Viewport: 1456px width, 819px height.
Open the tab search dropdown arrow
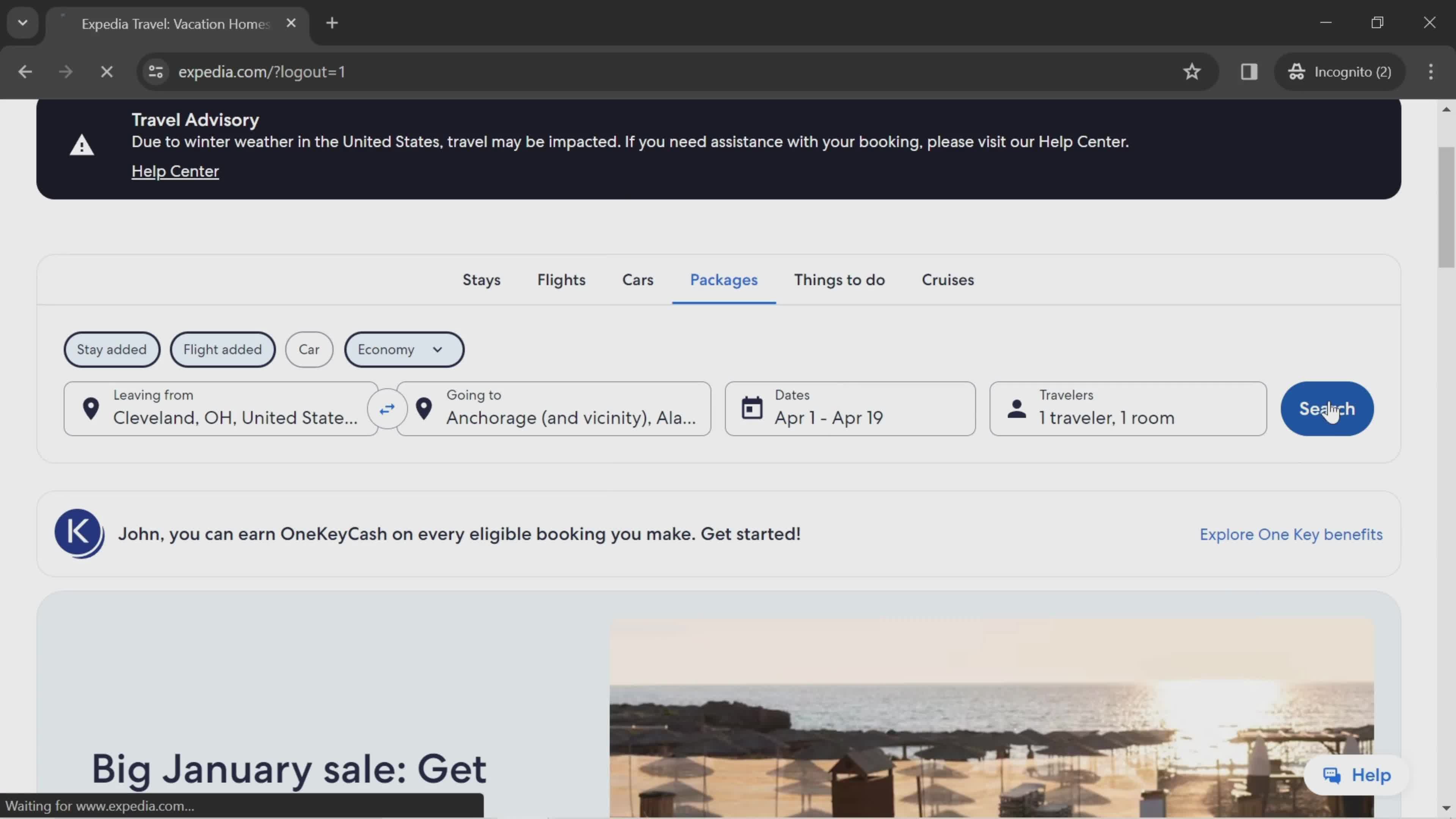click(x=23, y=23)
